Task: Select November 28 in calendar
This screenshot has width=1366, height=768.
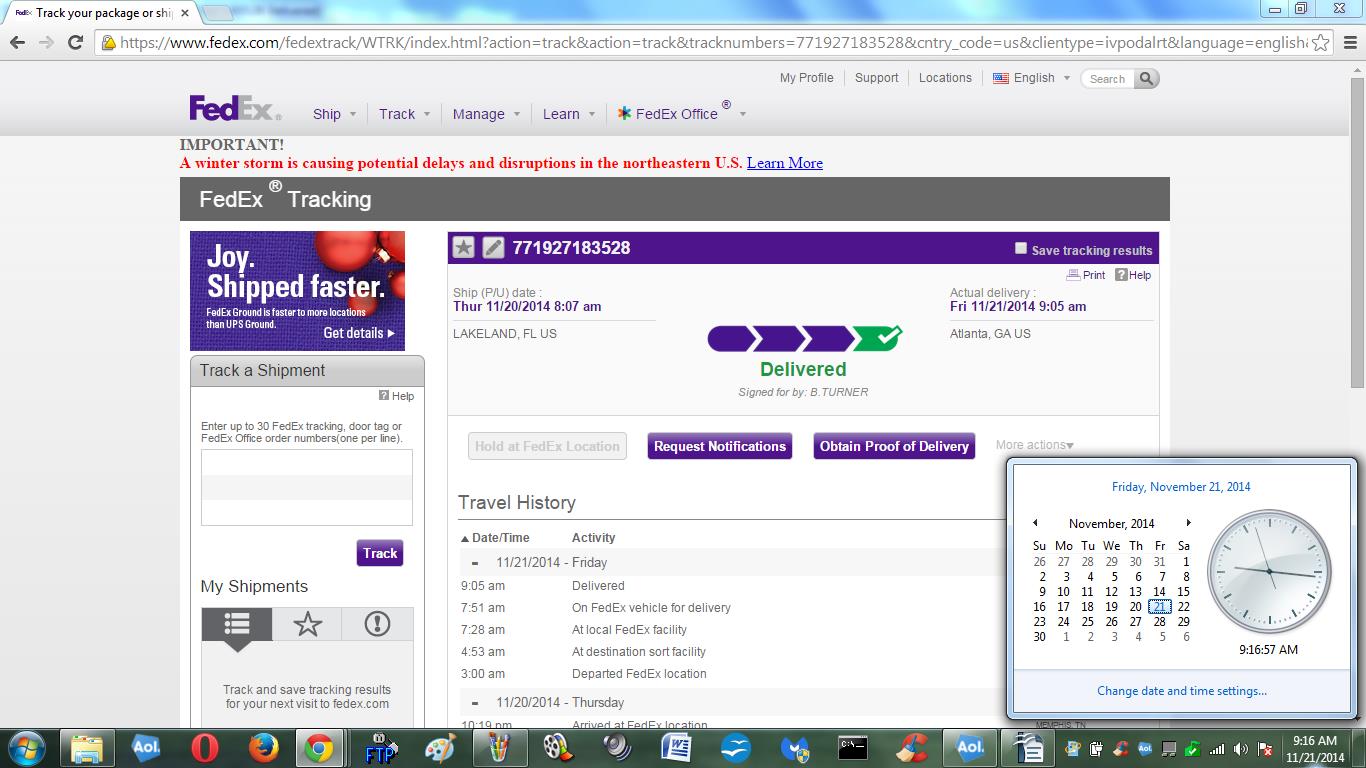Action: coord(1160,621)
